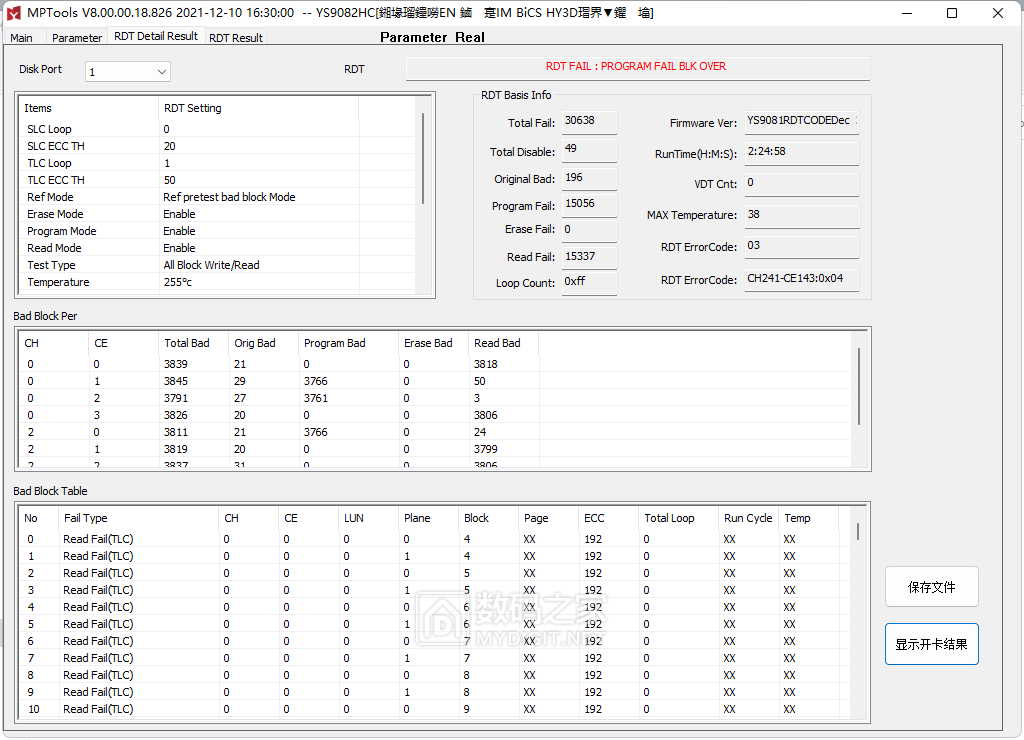Click the Total Fail value field
Viewport: 1024px width, 740px height.
tap(589, 121)
